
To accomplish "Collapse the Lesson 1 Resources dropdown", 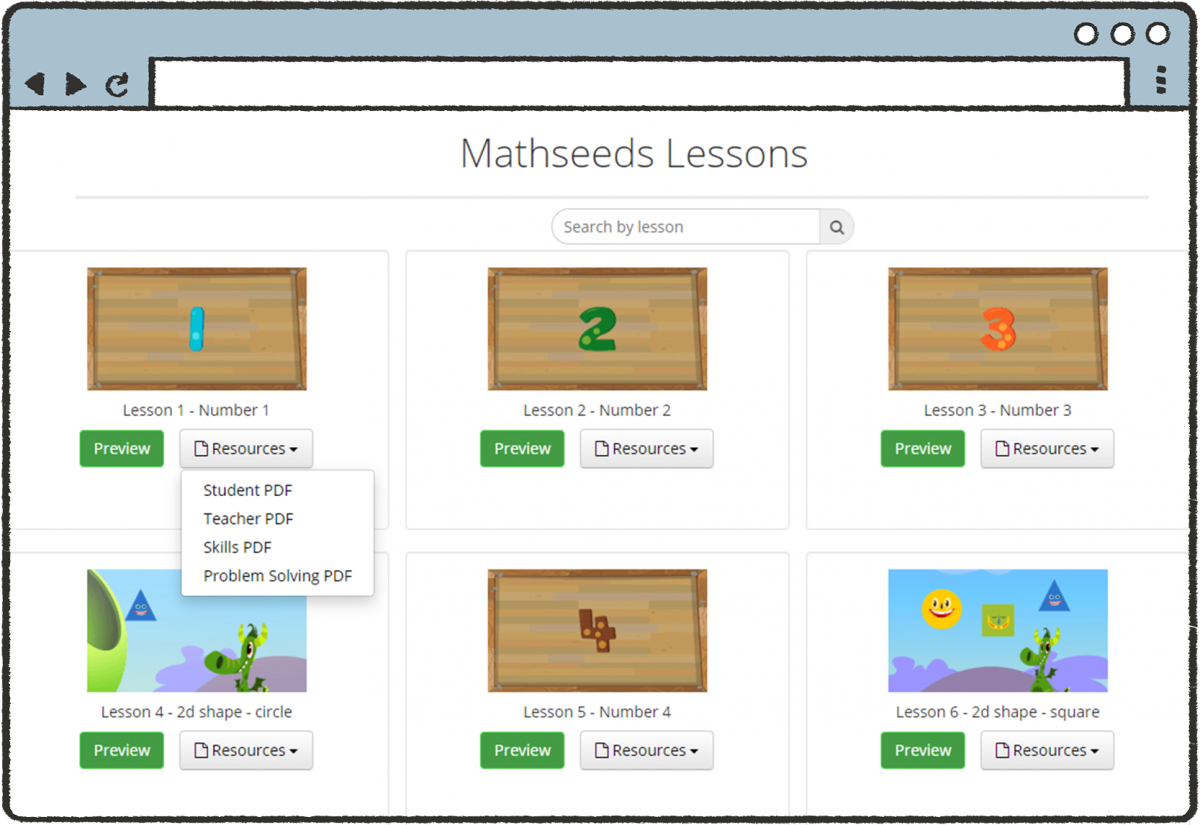I will (x=246, y=449).
